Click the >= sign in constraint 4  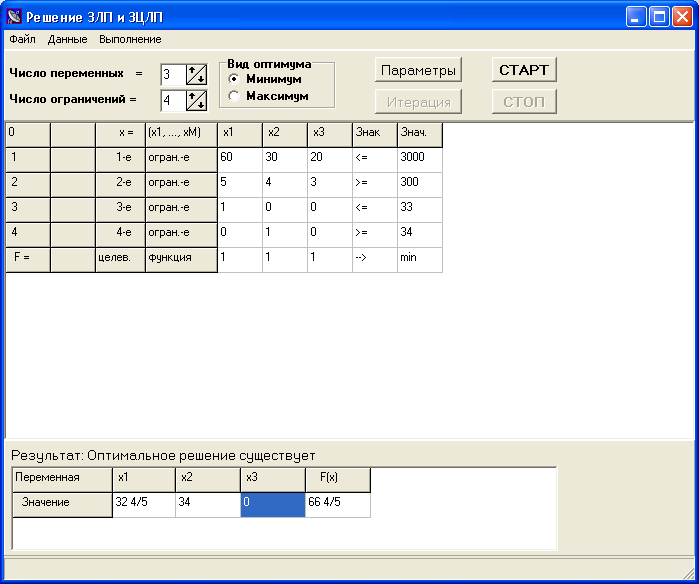click(x=375, y=234)
